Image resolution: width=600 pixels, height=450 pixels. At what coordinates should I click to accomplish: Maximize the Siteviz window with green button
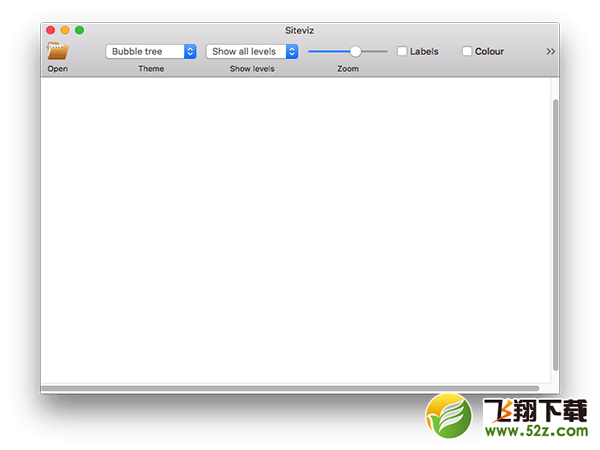coord(80,30)
